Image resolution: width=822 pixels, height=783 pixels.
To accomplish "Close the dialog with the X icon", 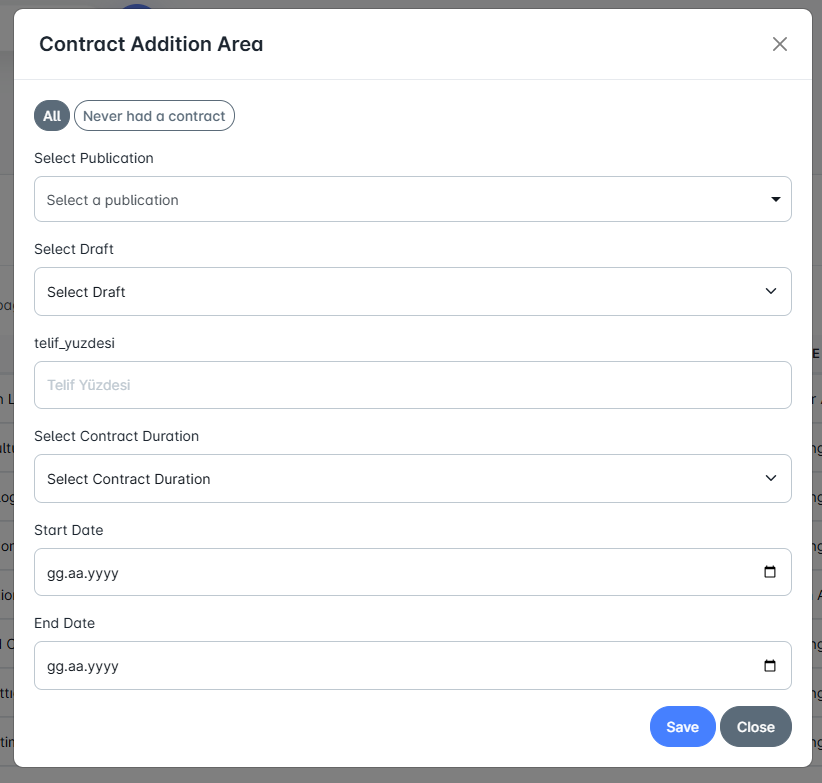I will coord(780,44).
